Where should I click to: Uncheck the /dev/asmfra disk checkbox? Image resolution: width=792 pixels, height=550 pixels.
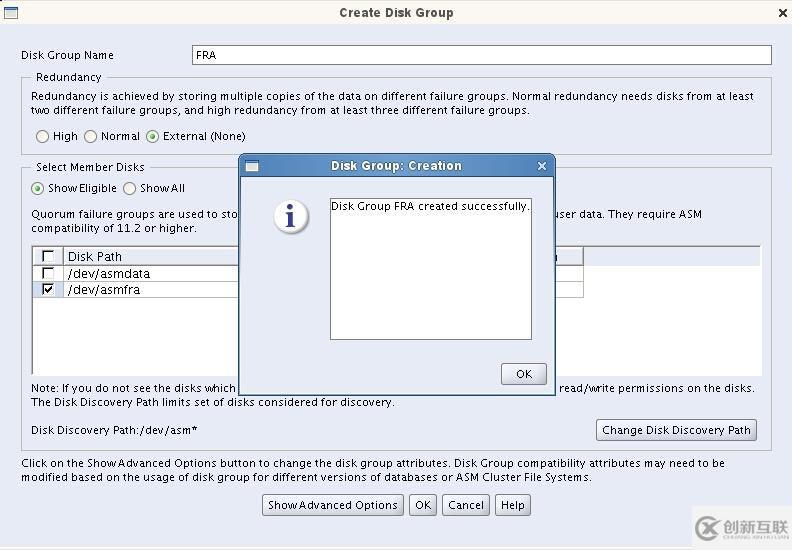(48, 289)
